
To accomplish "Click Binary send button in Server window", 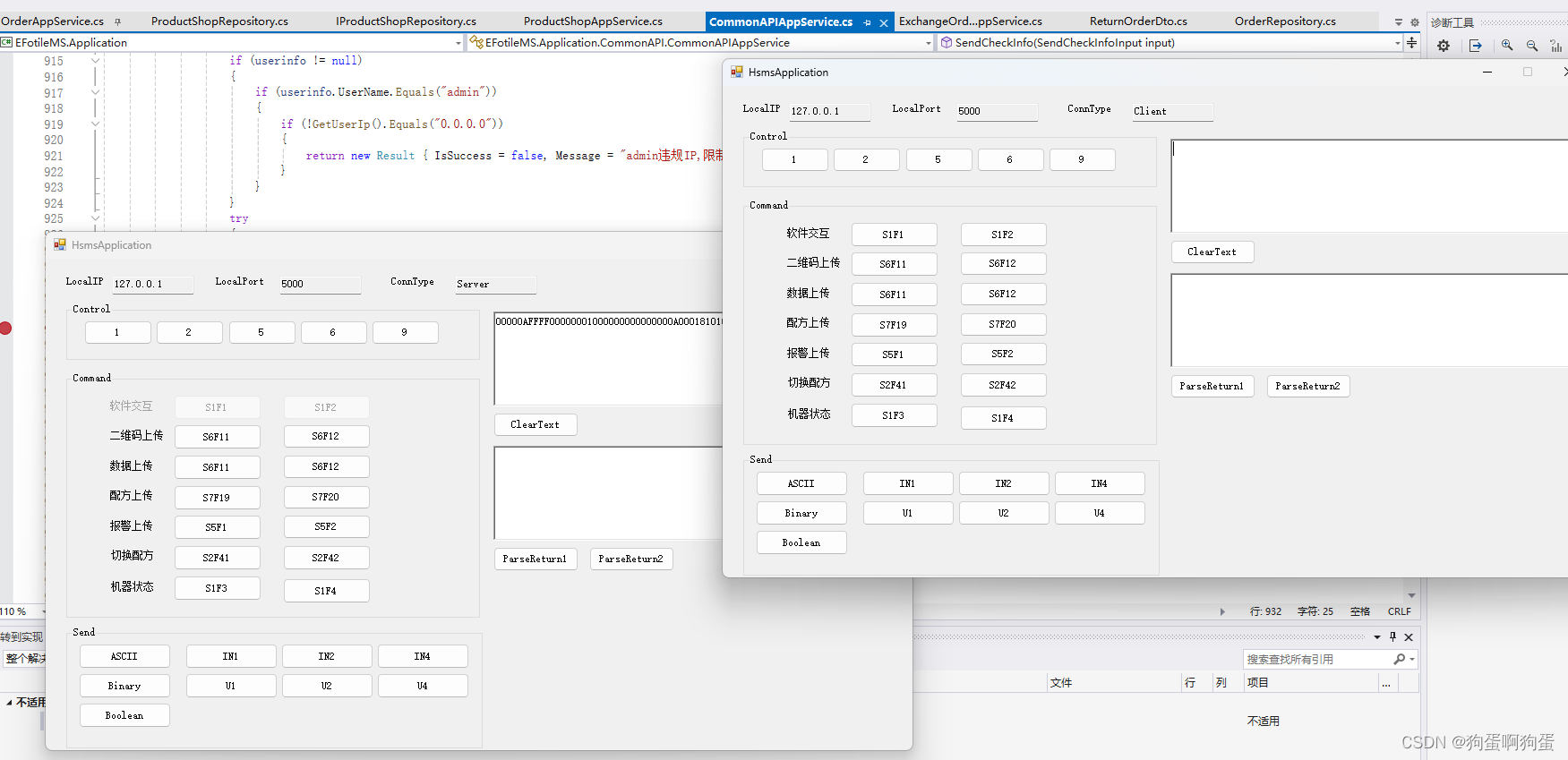I will coord(124,686).
